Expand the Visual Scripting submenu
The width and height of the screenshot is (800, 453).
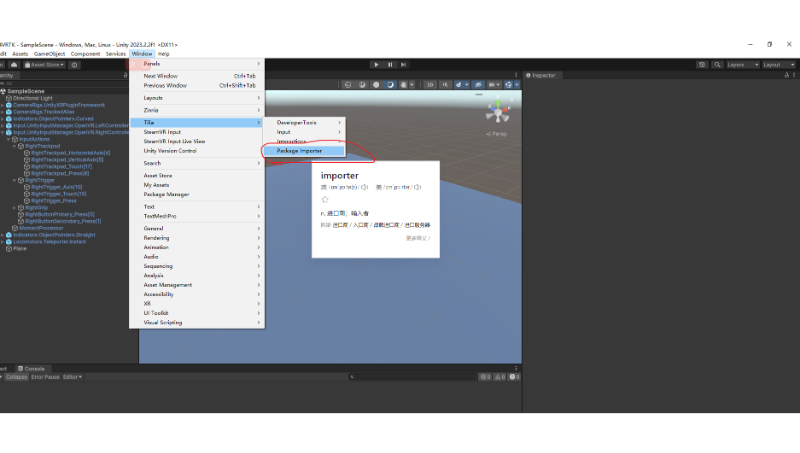point(196,322)
